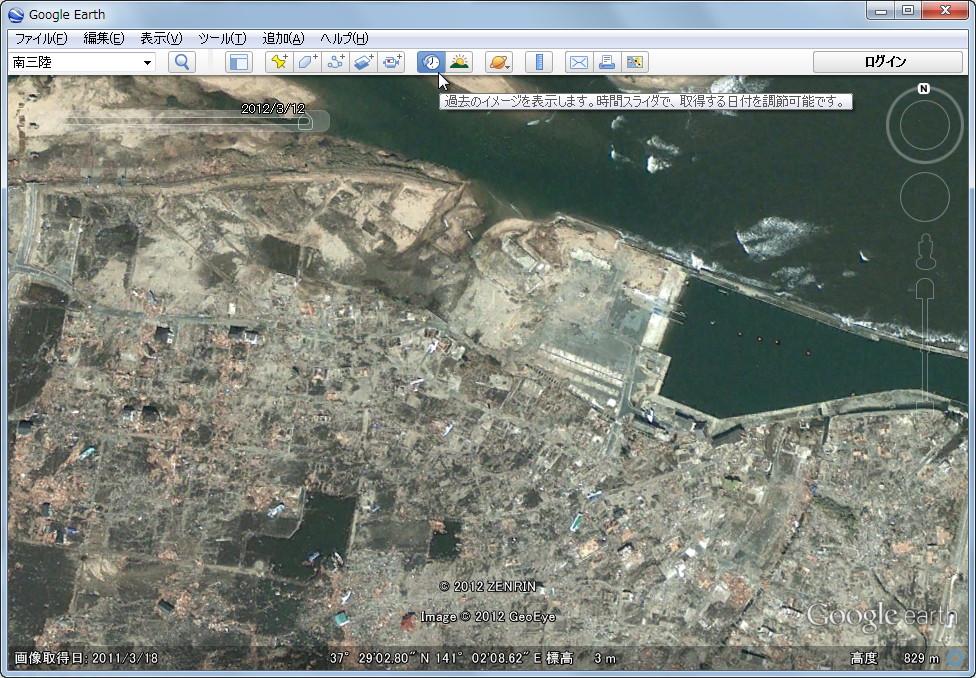
Task: Select the Street View pegman icon
Action: [x=926, y=252]
